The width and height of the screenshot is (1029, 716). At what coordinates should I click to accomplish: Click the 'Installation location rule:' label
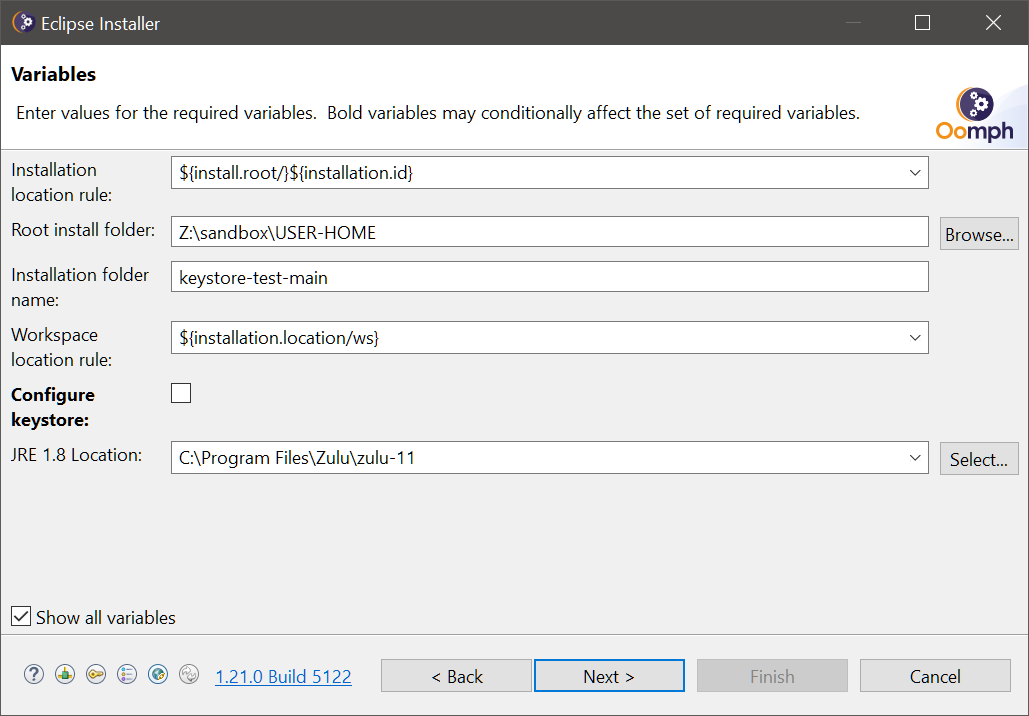(x=62, y=182)
